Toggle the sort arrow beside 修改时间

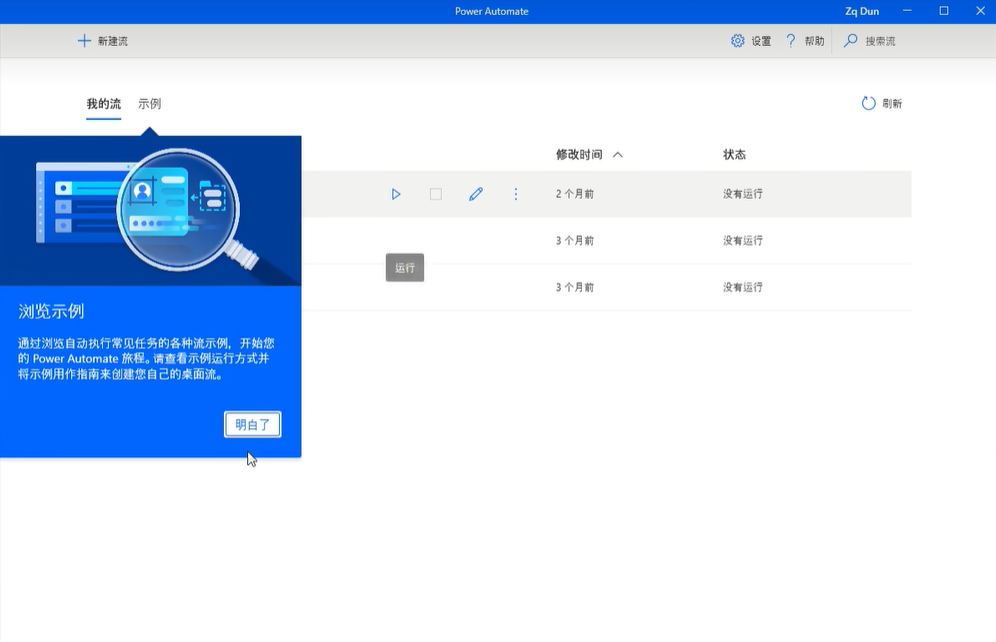coord(618,155)
